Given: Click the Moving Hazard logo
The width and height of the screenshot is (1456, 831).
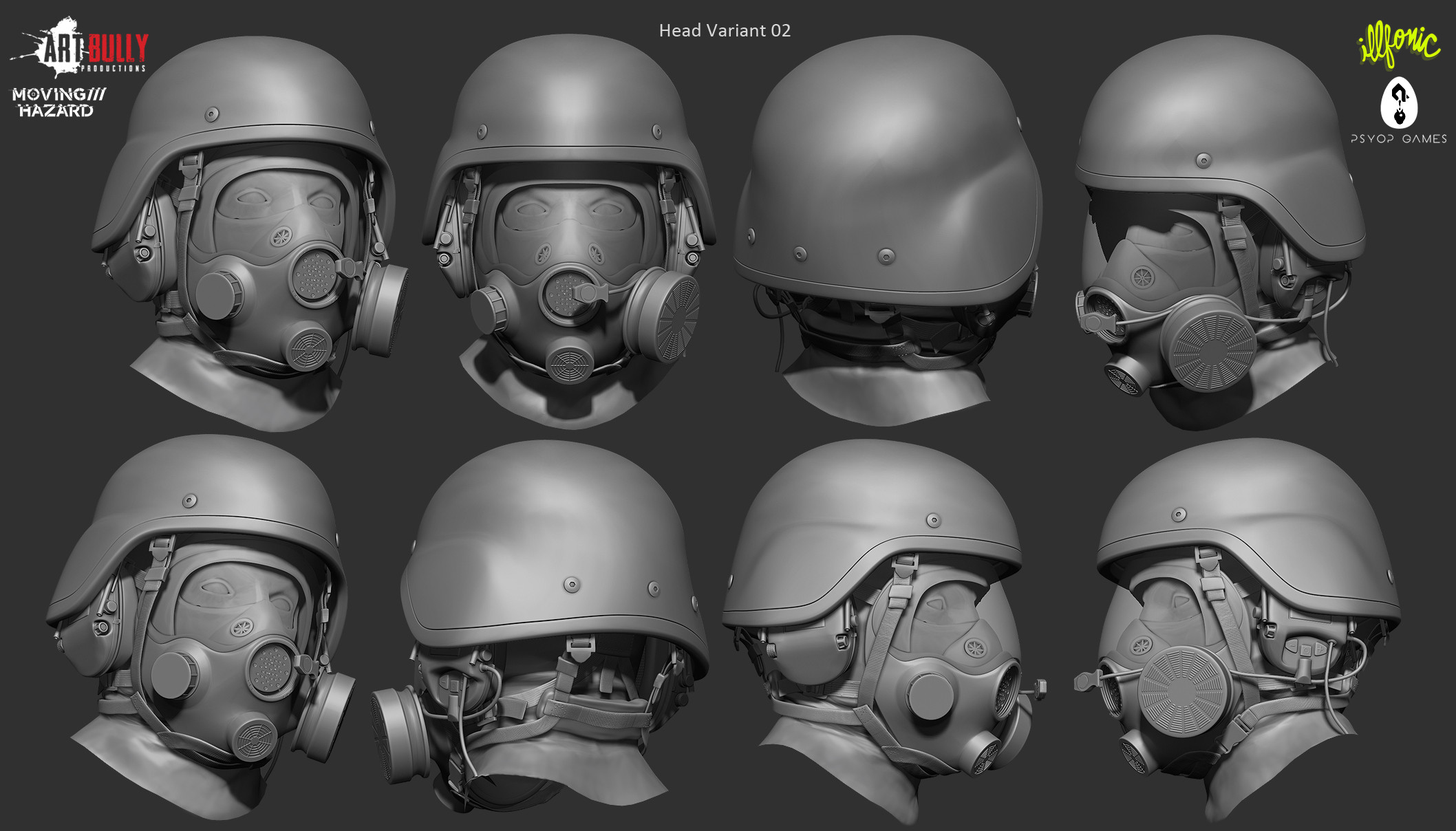Looking at the screenshot, I should 59,102.
